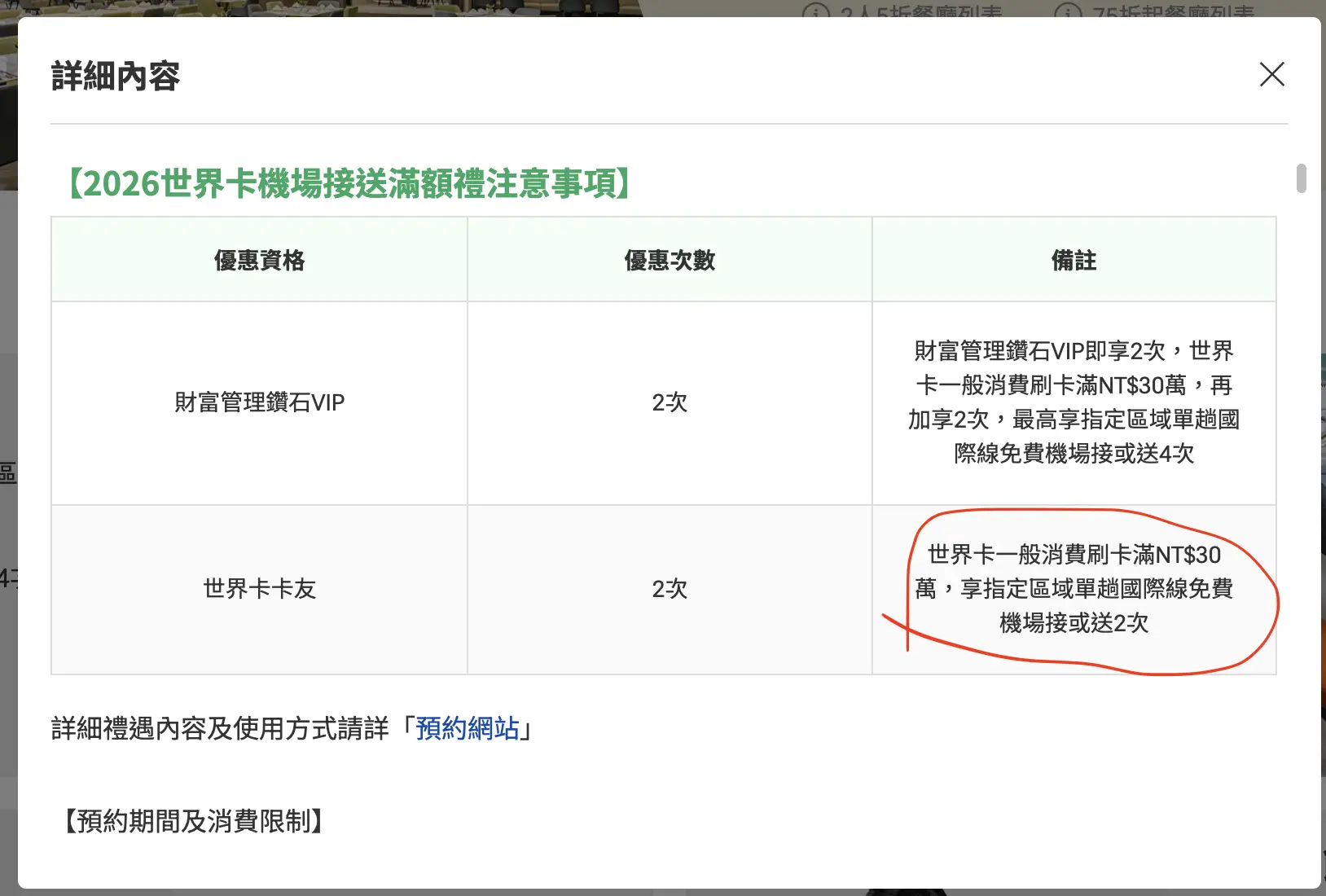Viewport: 1326px width, 896px height.
Task: Select the green heading 2026世界卡機場接送滿額禮注意事項
Action: pos(348,183)
